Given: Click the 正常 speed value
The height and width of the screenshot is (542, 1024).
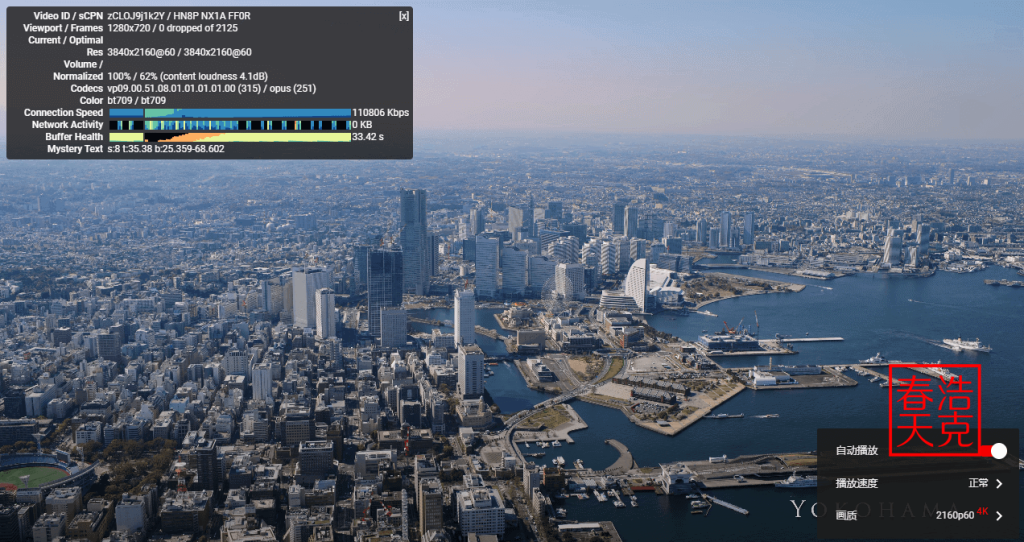Looking at the screenshot, I should [978, 483].
